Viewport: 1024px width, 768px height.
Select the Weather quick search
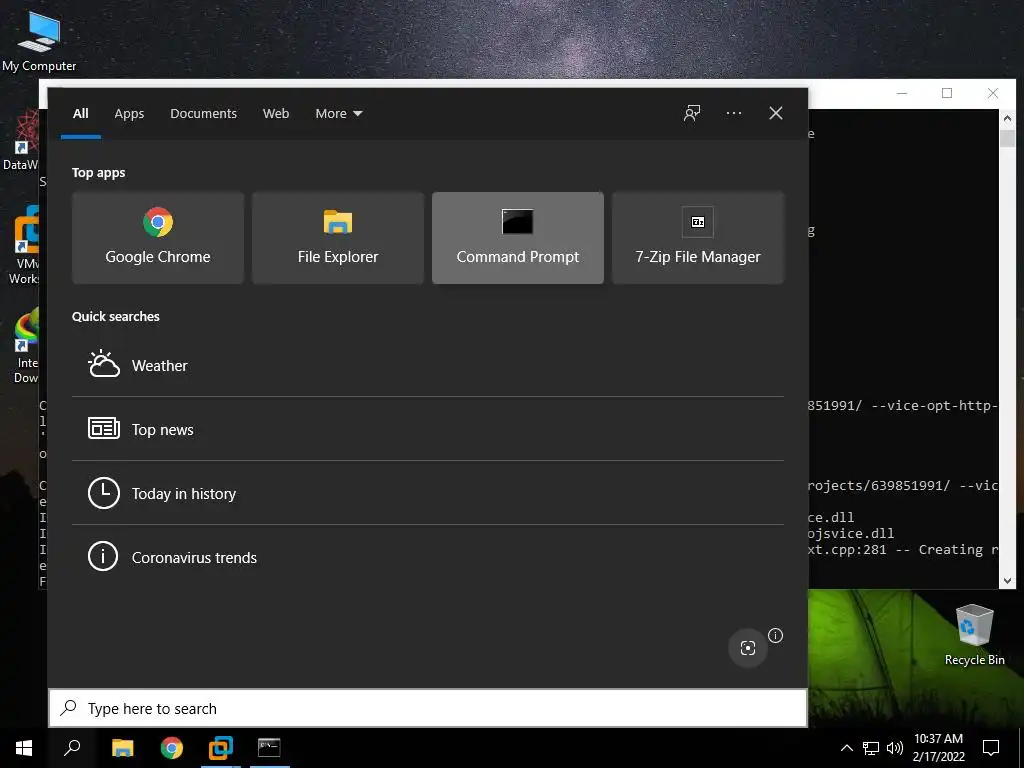coord(428,365)
